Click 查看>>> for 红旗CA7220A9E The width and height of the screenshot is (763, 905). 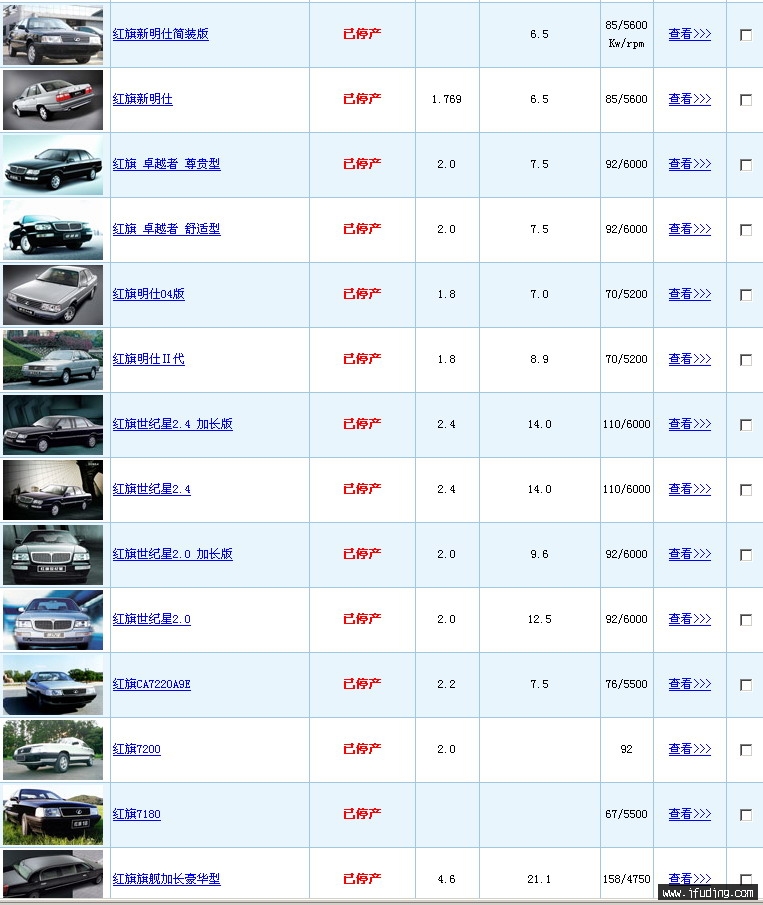click(x=690, y=685)
